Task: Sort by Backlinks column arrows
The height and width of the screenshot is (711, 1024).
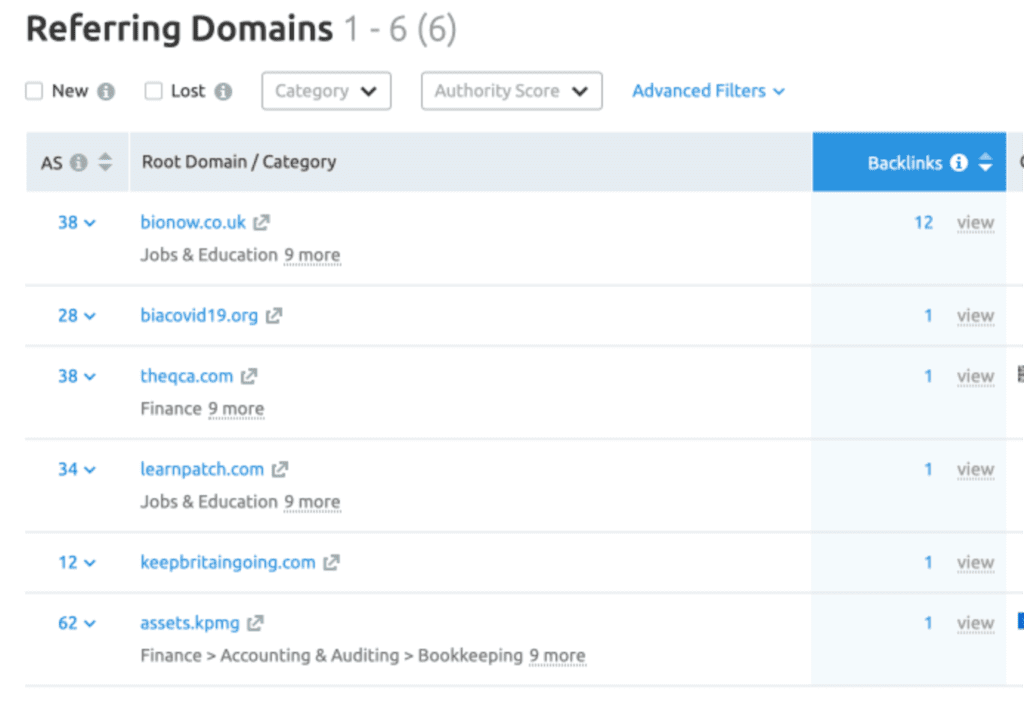Action: coord(985,163)
